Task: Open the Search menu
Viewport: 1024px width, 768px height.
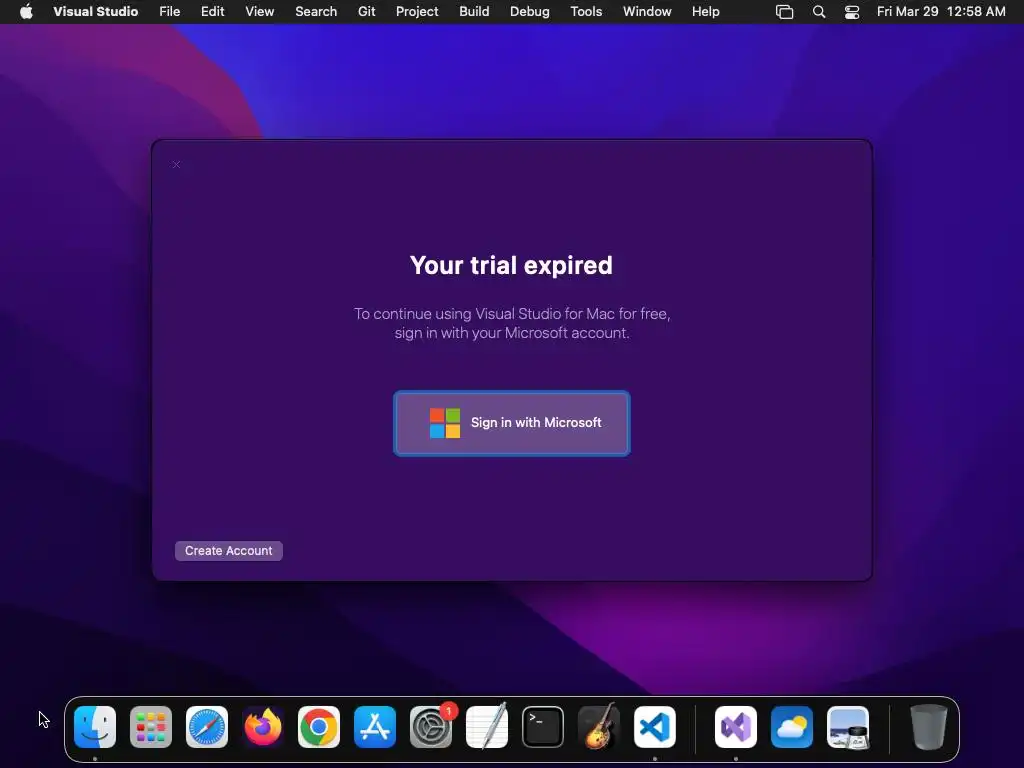Action: point(316,12)
